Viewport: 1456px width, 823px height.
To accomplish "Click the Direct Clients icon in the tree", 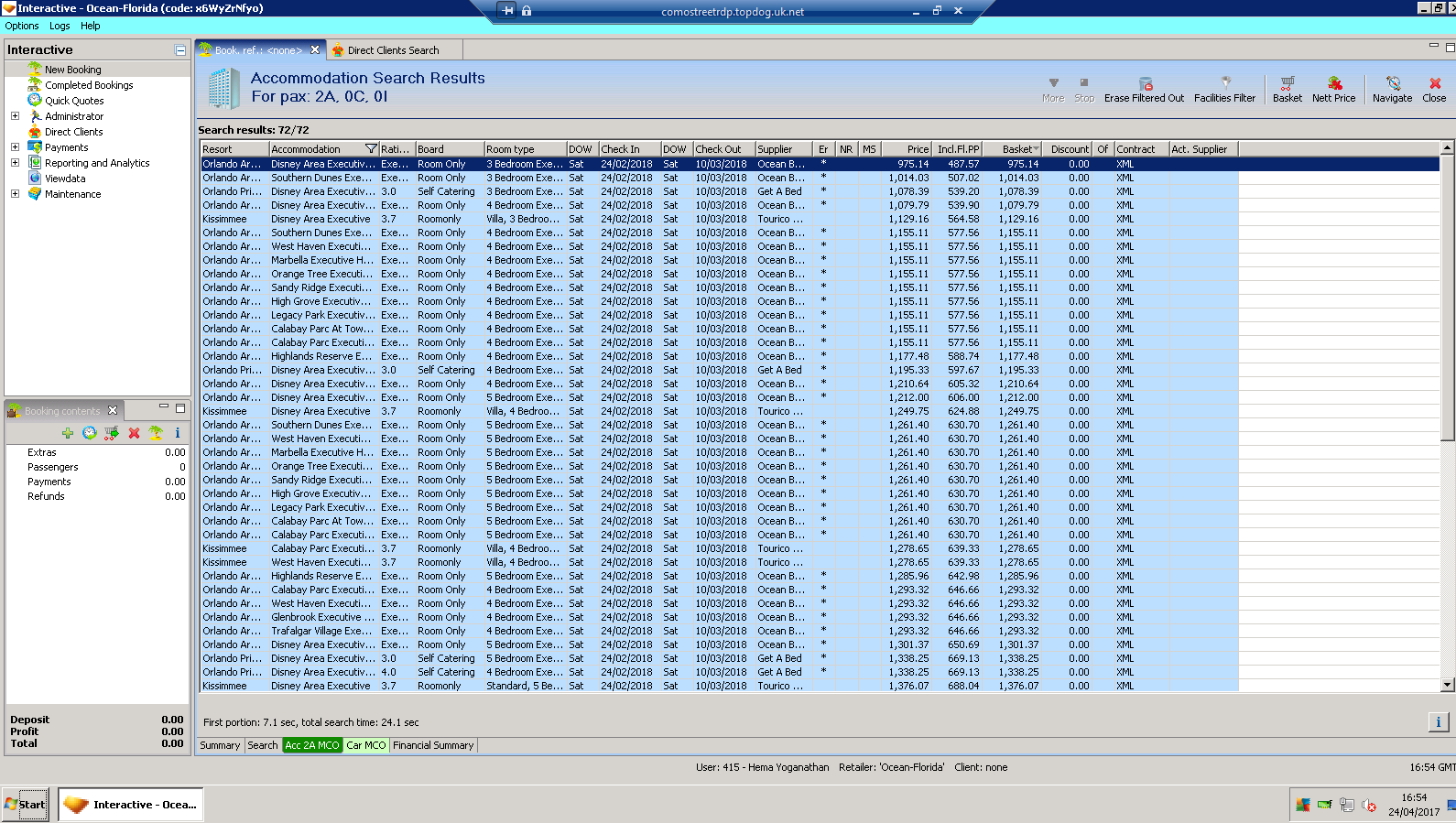I will [35, 132].
